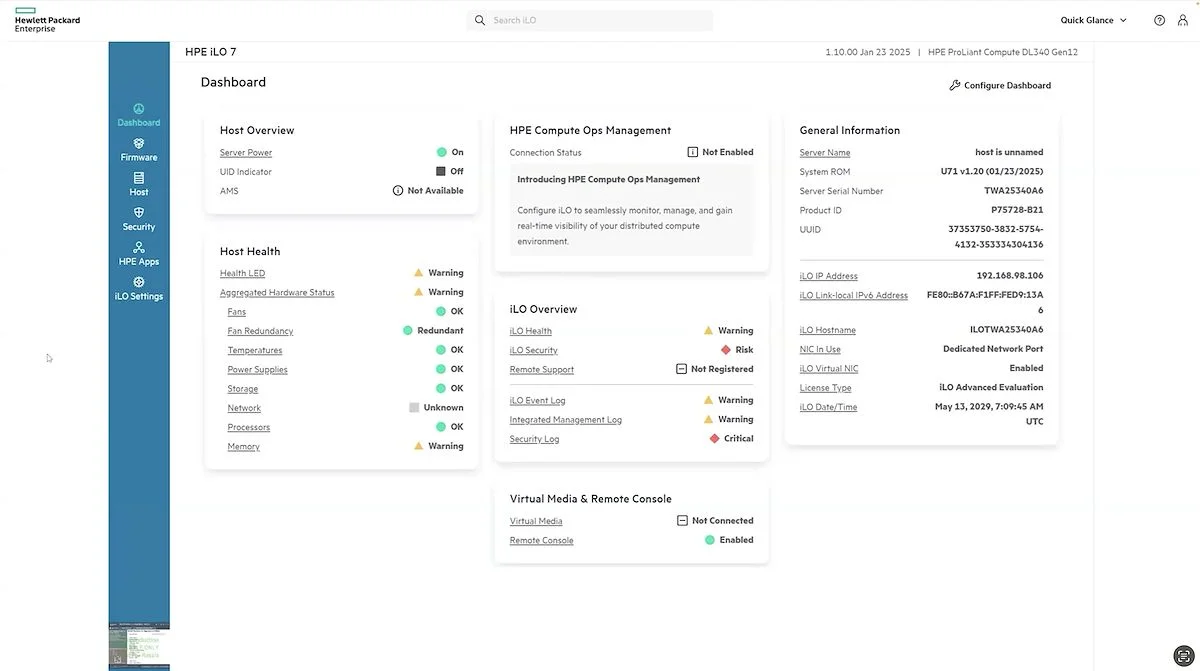
Task: Open the Aggregated Hardware Status link
Action: coord(277,293)
